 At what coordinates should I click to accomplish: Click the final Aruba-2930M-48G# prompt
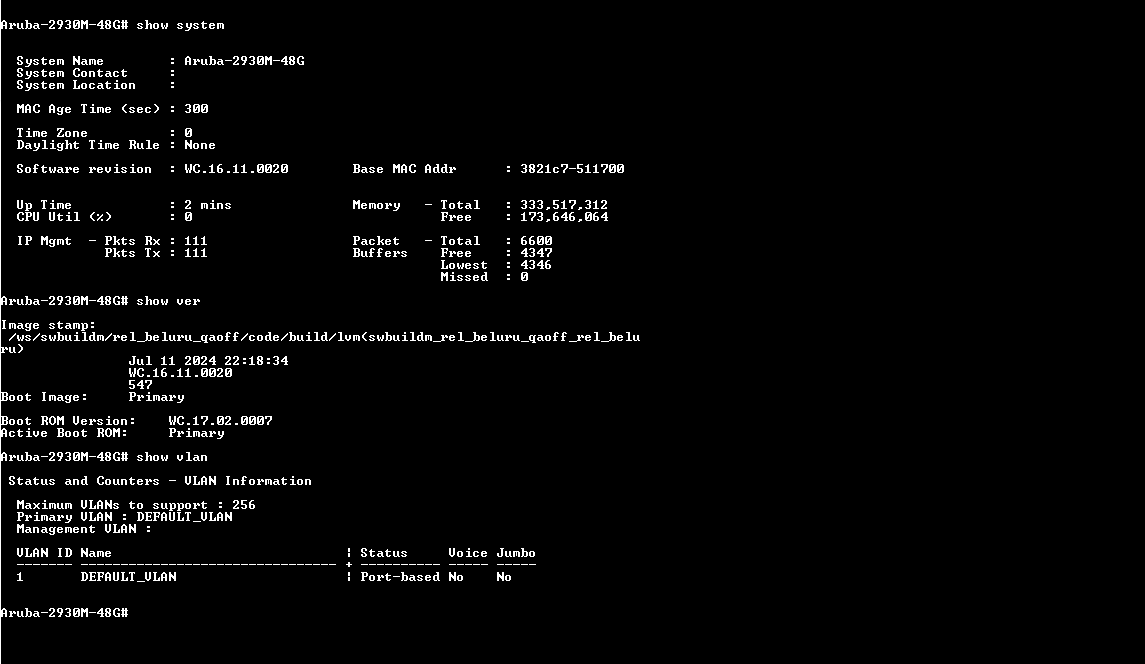pyautogui.click(x=64, y=613)
